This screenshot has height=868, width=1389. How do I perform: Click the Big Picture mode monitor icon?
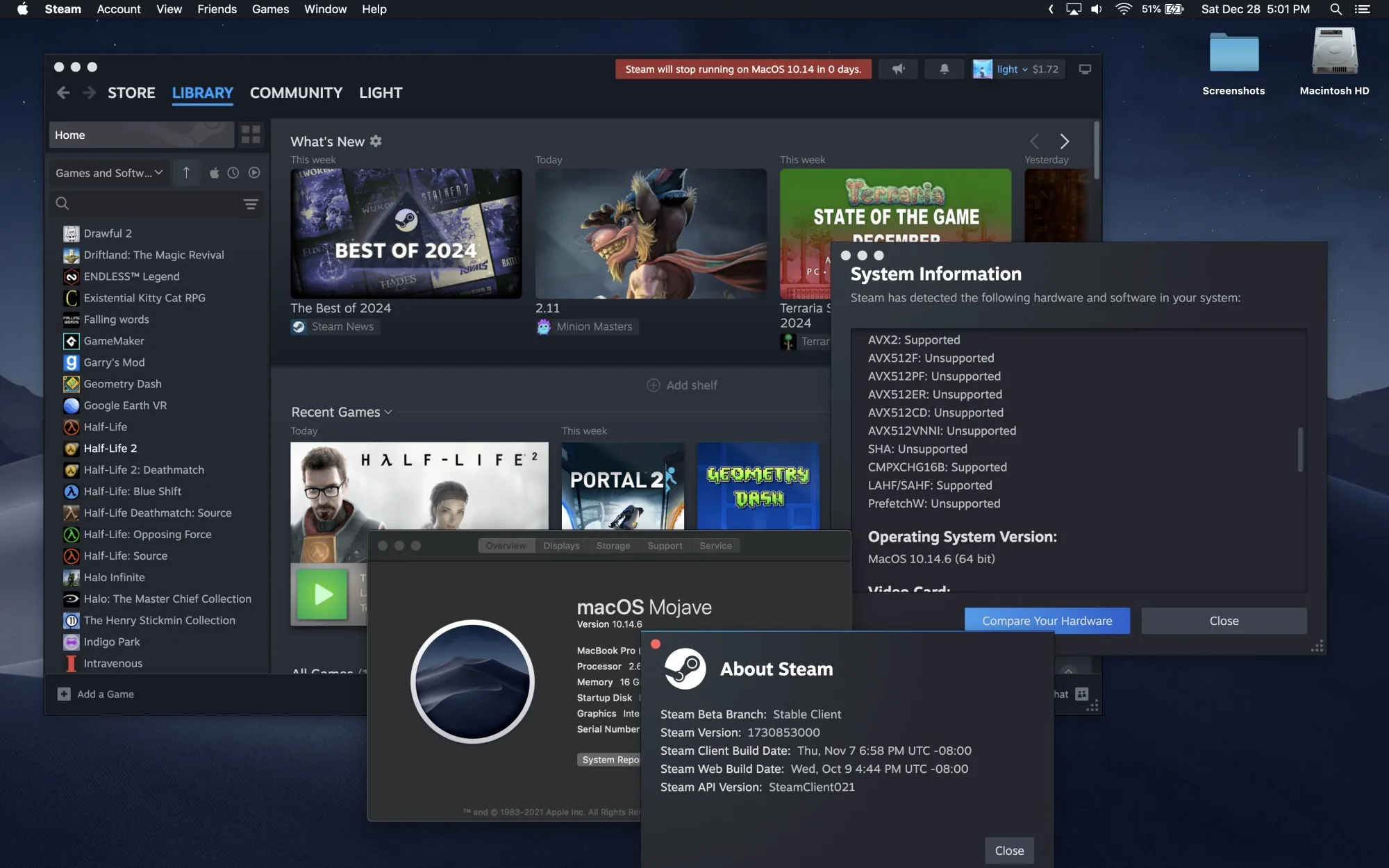click(x=1084, y=69)
